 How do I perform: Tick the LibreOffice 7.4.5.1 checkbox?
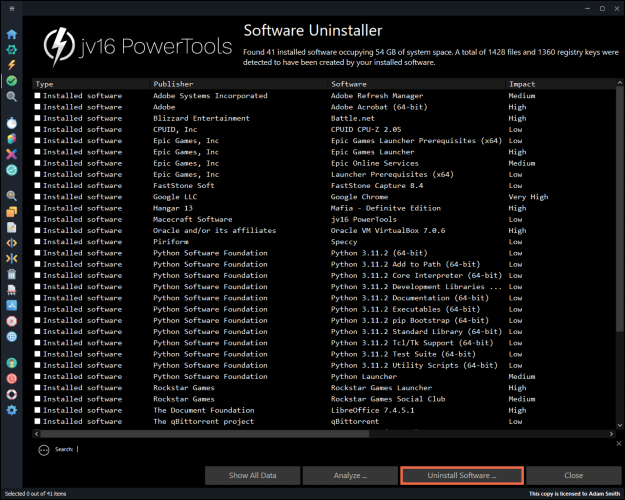click(37, 410)
